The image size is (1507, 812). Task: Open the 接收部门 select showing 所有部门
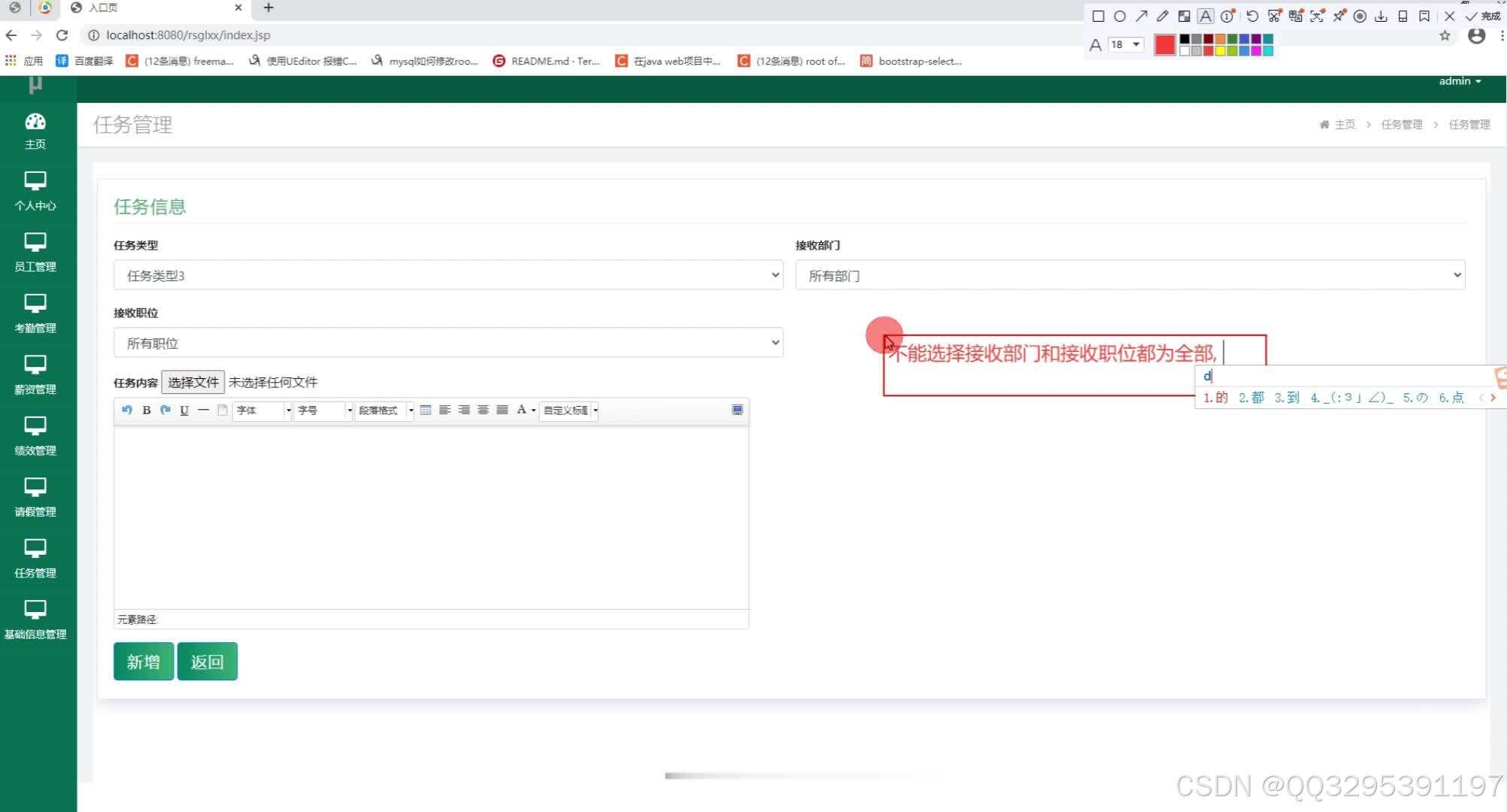(x=1130, y=275)
